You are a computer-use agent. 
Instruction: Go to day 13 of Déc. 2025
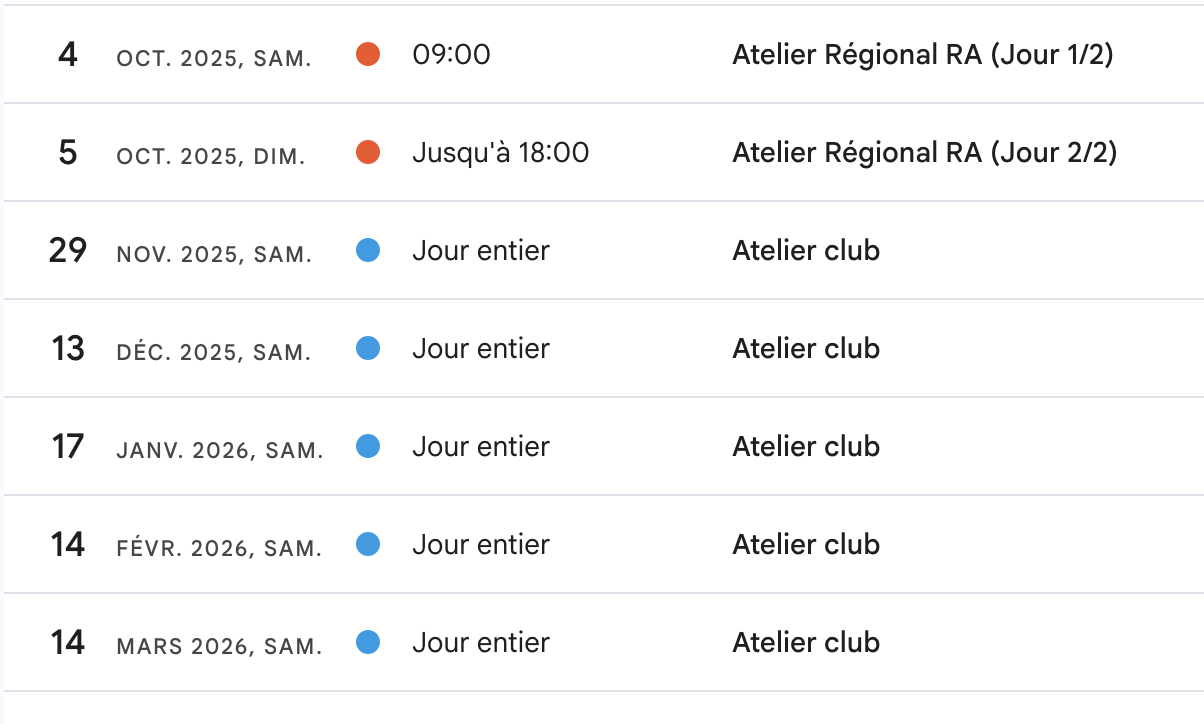[67, 349]
